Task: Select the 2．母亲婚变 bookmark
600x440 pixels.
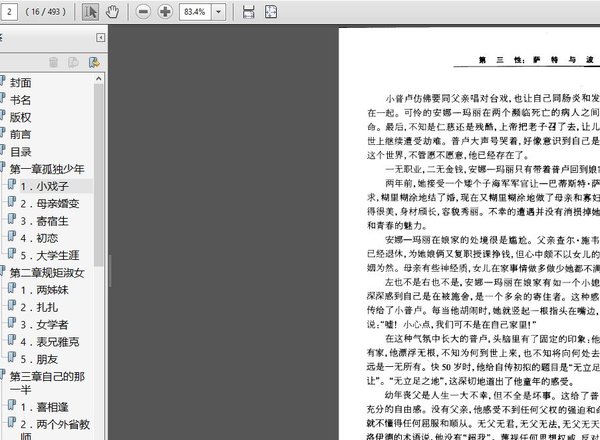Action: click(50, 204)
